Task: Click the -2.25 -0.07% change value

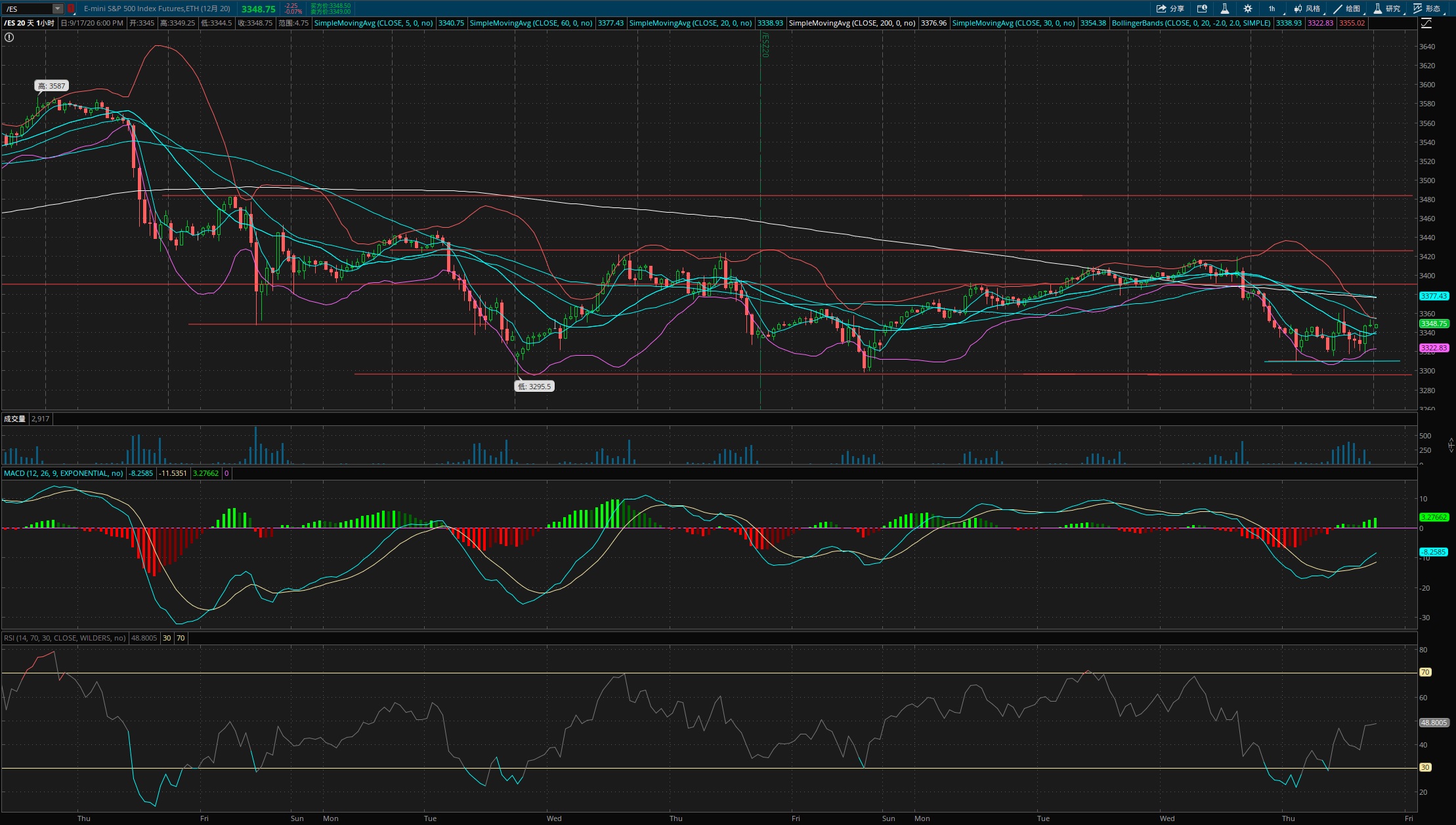Action: point(293,9)
